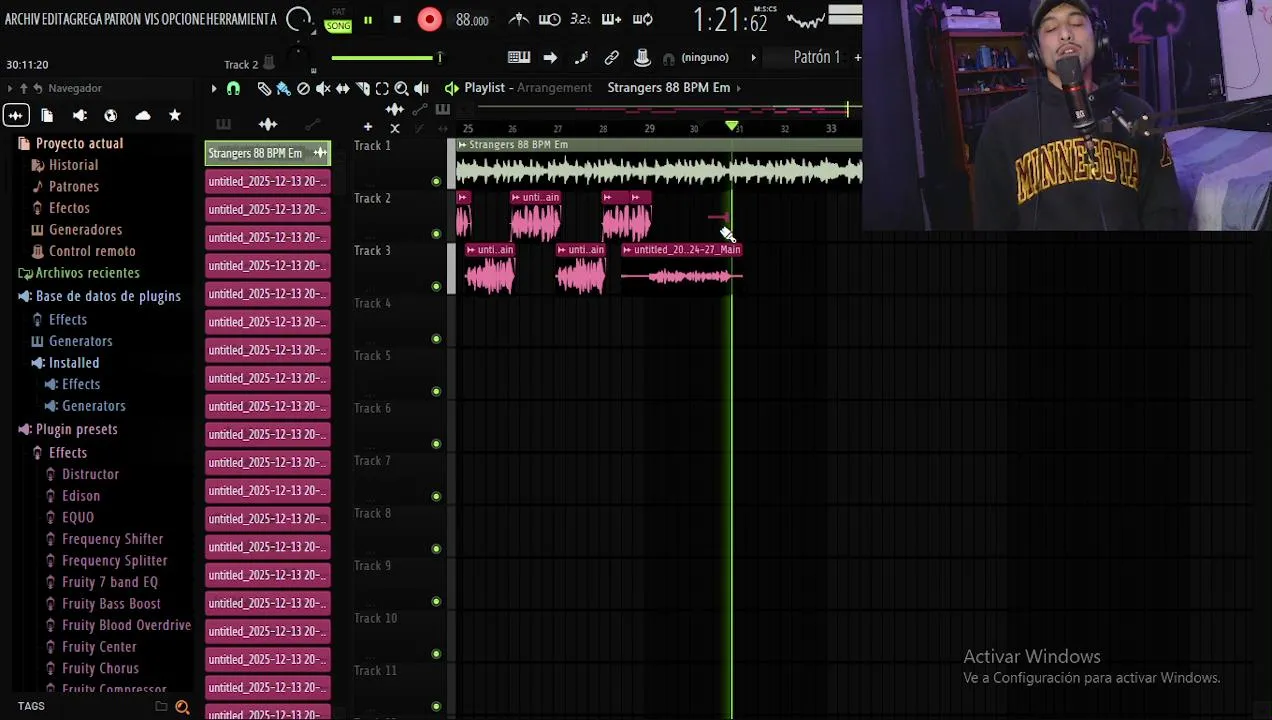Open the metronome settings icon
1272x720 pixels.
(519, 19)
